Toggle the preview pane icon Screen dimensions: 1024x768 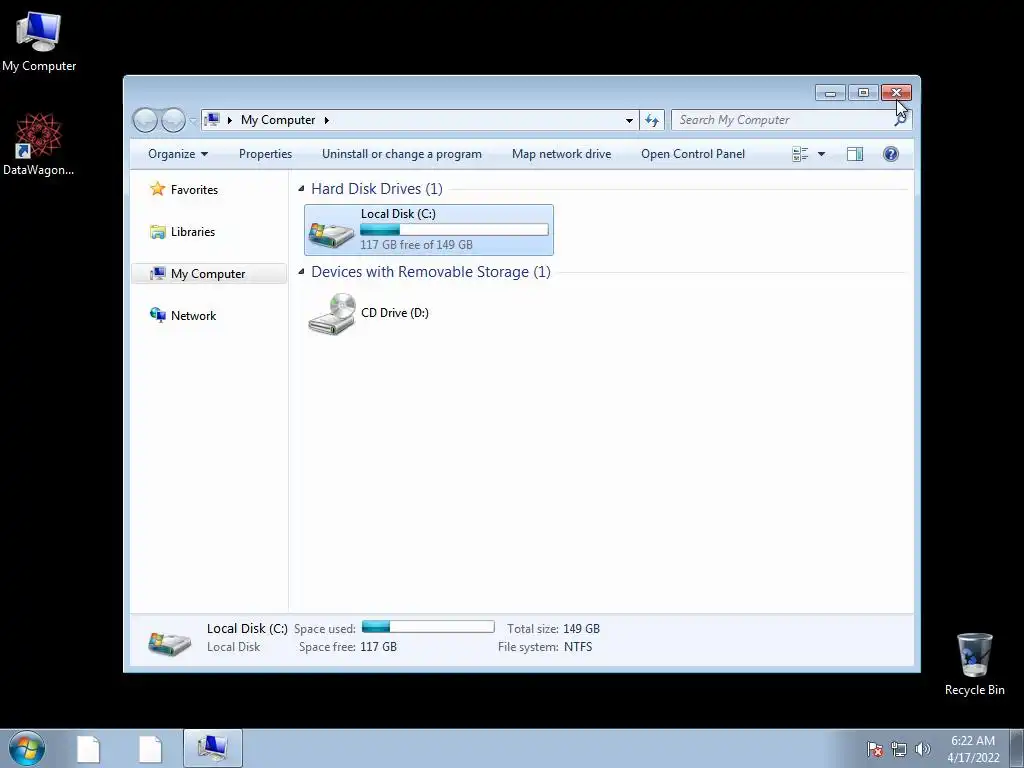[854, 154]
